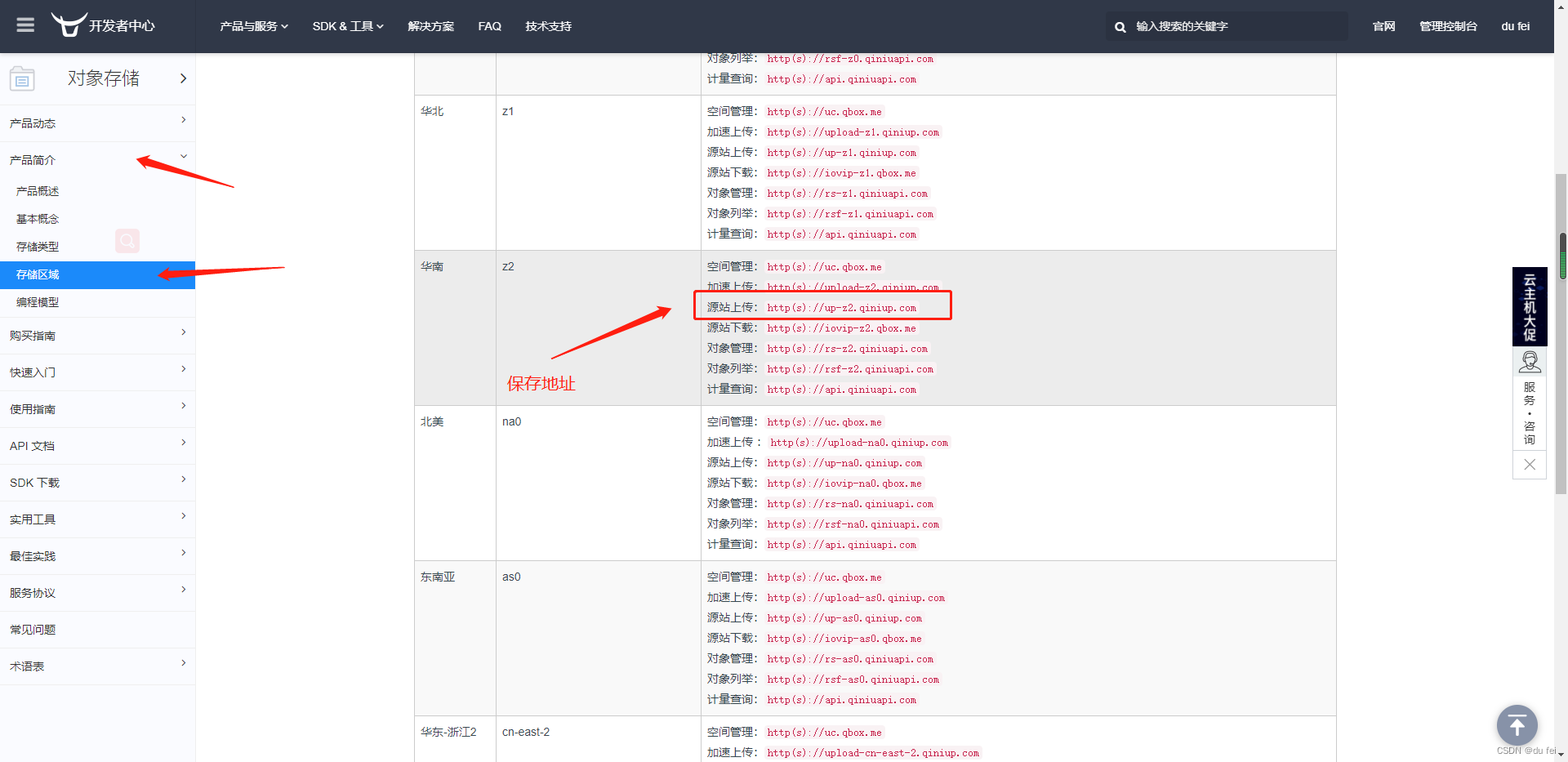Select 编程模型 in sidebar
This screenshot has width=1568, height=762.
[38, 302]
